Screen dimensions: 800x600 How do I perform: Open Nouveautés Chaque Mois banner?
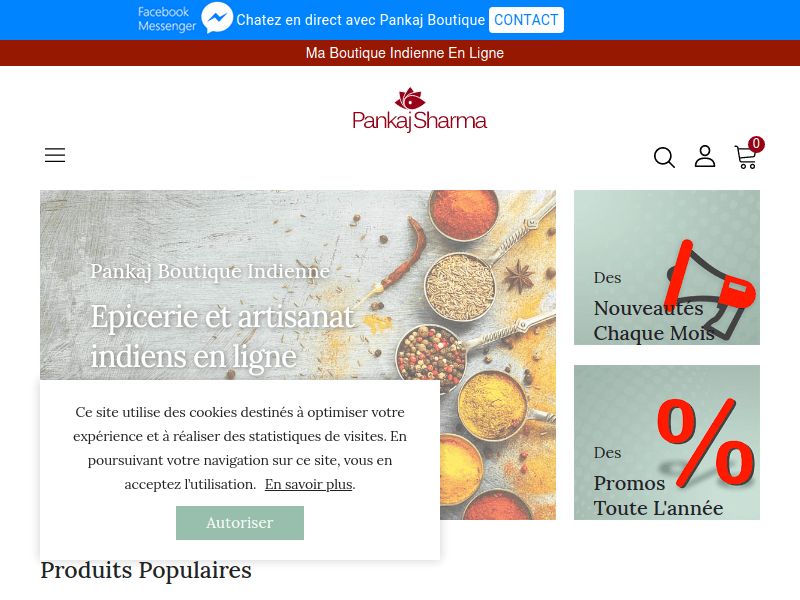point(666,267)
